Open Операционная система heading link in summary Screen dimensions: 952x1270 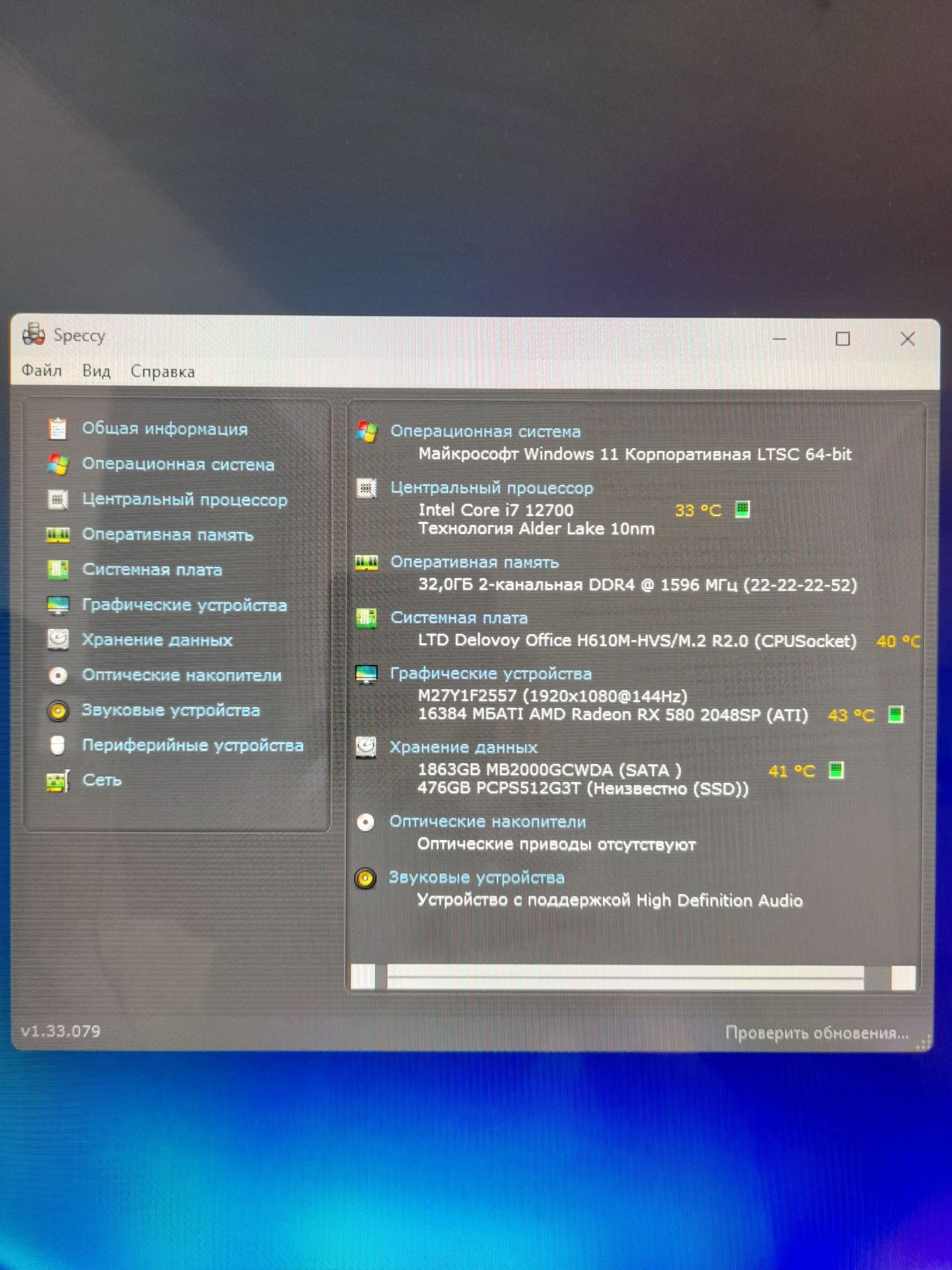pyautogui.click(x=486, y=431)
